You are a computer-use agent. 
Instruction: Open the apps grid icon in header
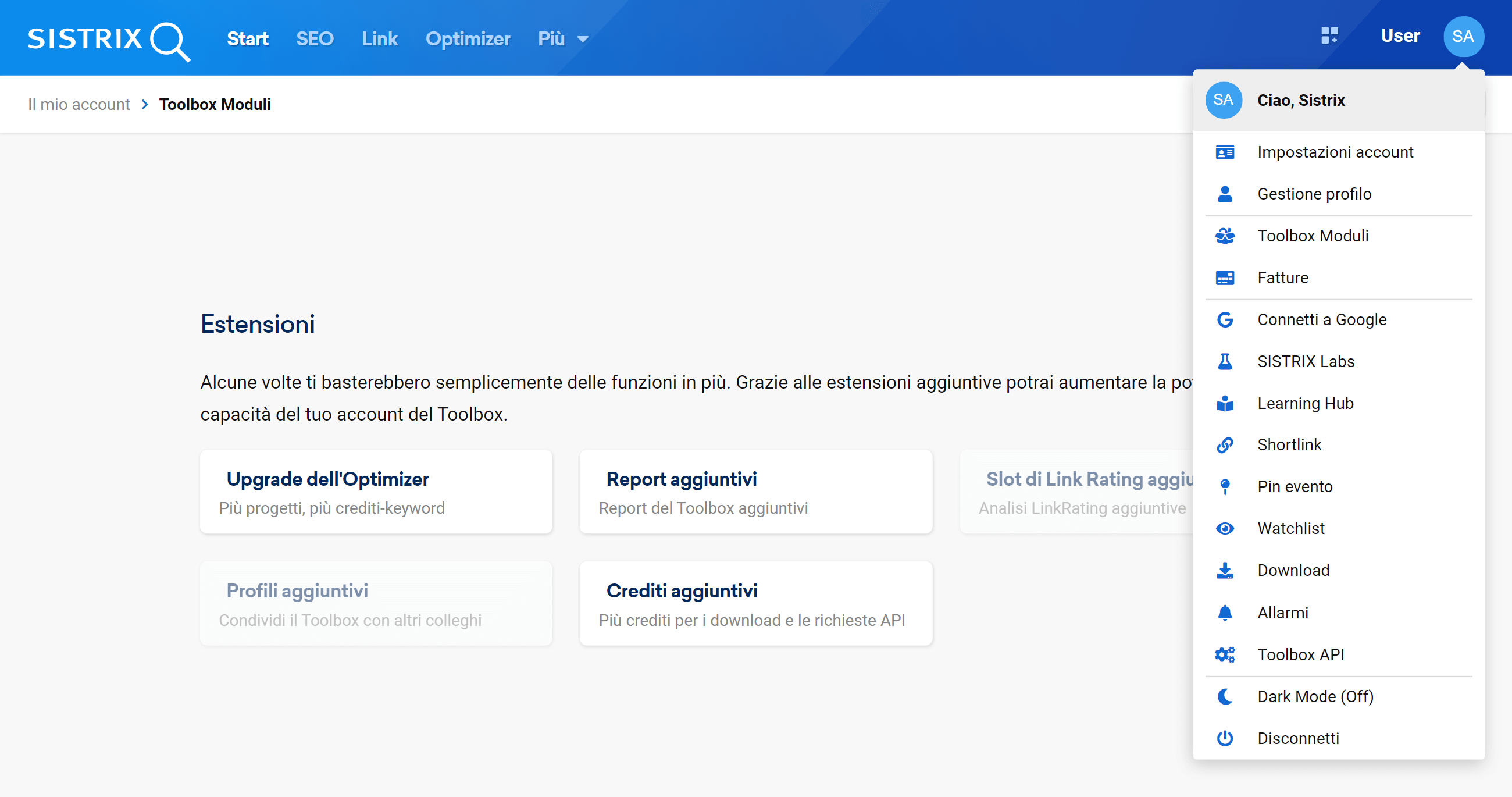1329,36
